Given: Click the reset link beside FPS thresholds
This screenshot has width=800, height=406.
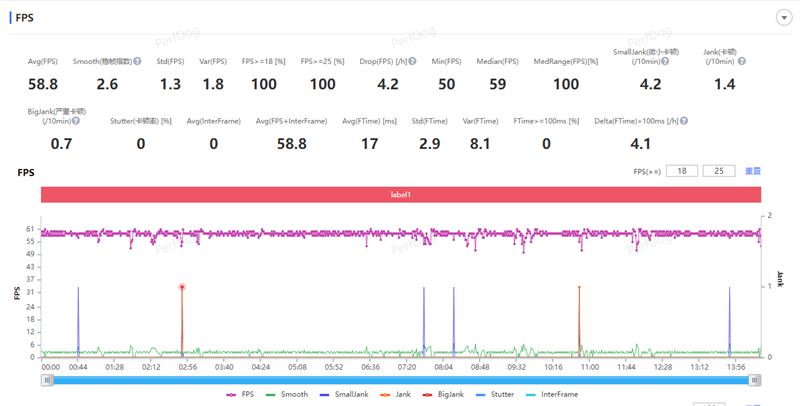Looking at the screenshot, I should point(752,172).
